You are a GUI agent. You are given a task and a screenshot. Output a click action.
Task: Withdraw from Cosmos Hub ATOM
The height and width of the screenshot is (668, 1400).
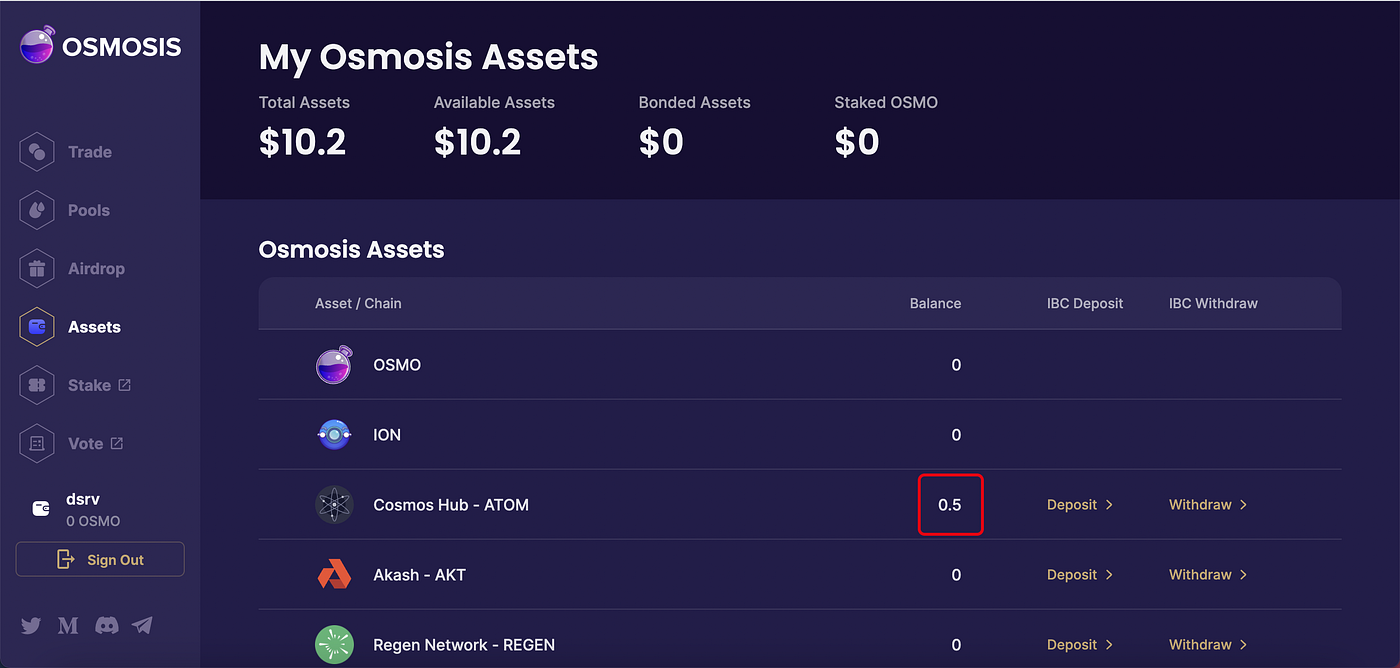pos(1207,505)
